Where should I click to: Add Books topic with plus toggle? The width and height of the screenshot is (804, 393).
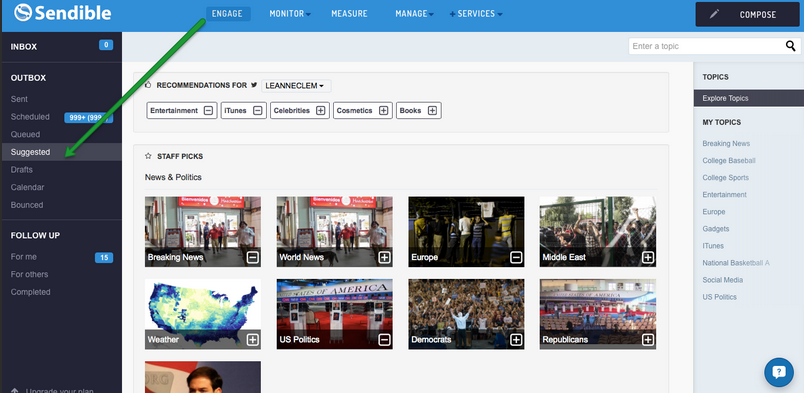[432, 110]
